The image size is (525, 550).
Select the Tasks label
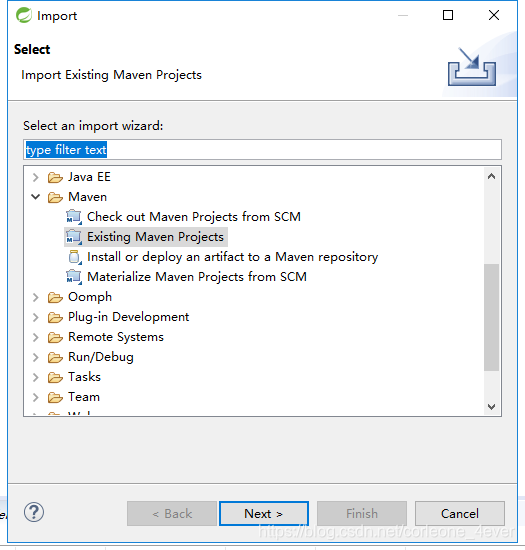(84, 377)
